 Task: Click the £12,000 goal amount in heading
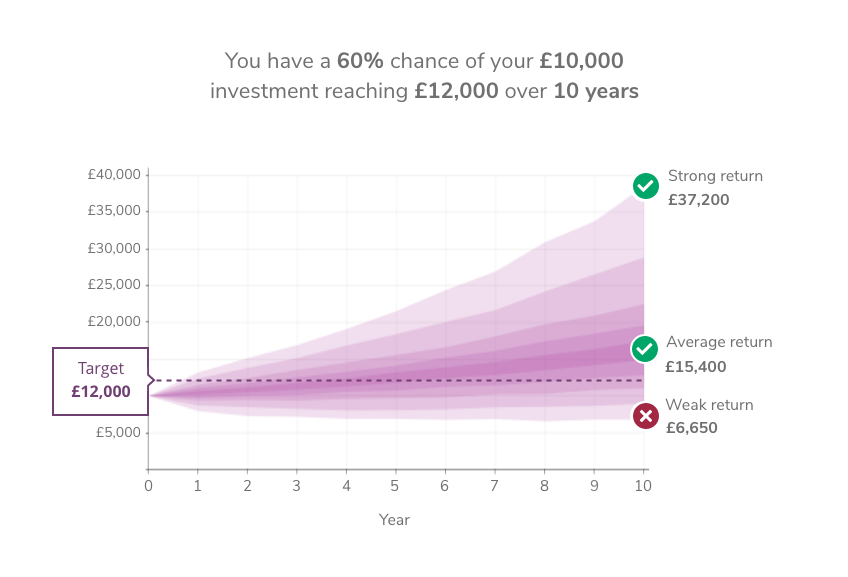pos(456,91)
